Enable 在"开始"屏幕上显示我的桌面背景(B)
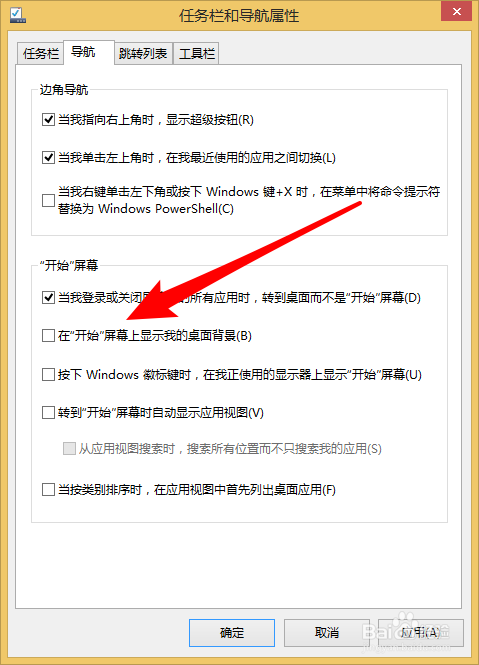 tap(48, 336)
